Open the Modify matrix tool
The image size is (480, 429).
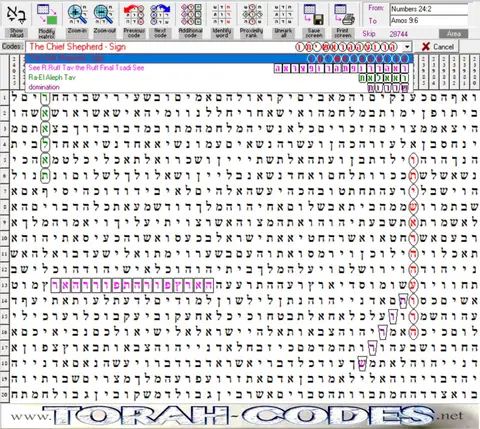(47, 20)
